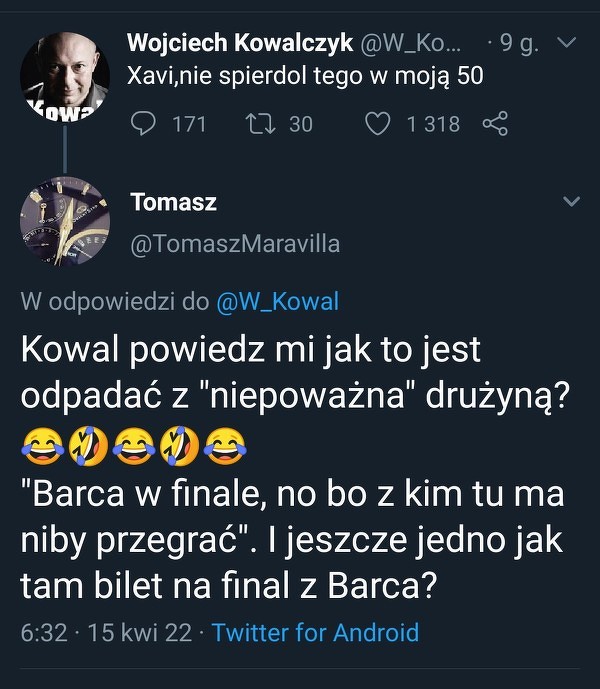Follow the @W_Kowal mention link

point(278,302)
